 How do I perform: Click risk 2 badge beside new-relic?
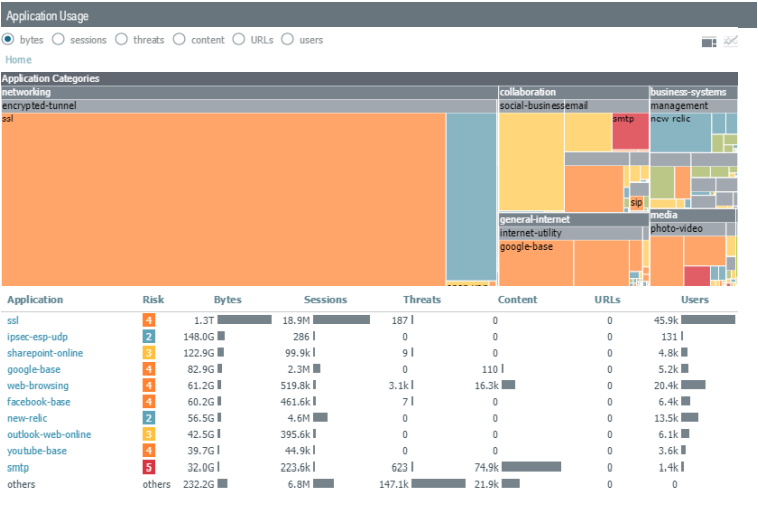coord(148,418)
